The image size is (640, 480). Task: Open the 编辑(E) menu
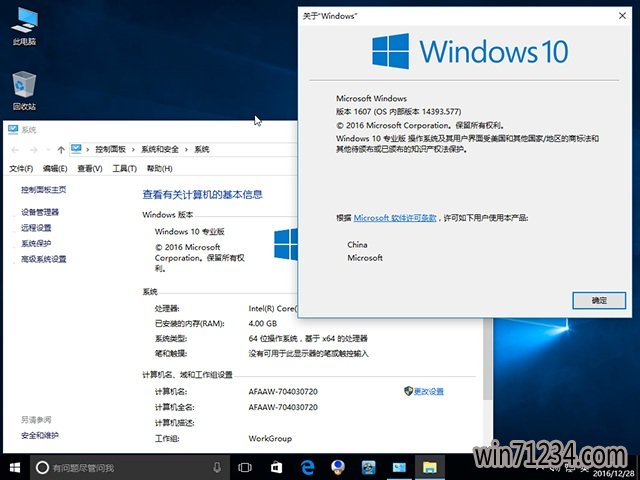point(55,169)
